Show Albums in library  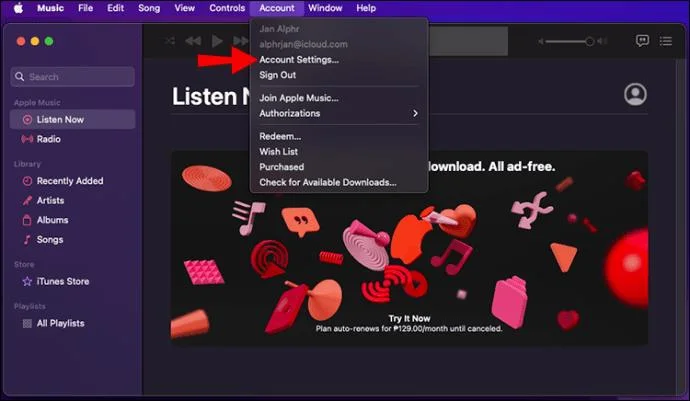(x=72, y=220)
